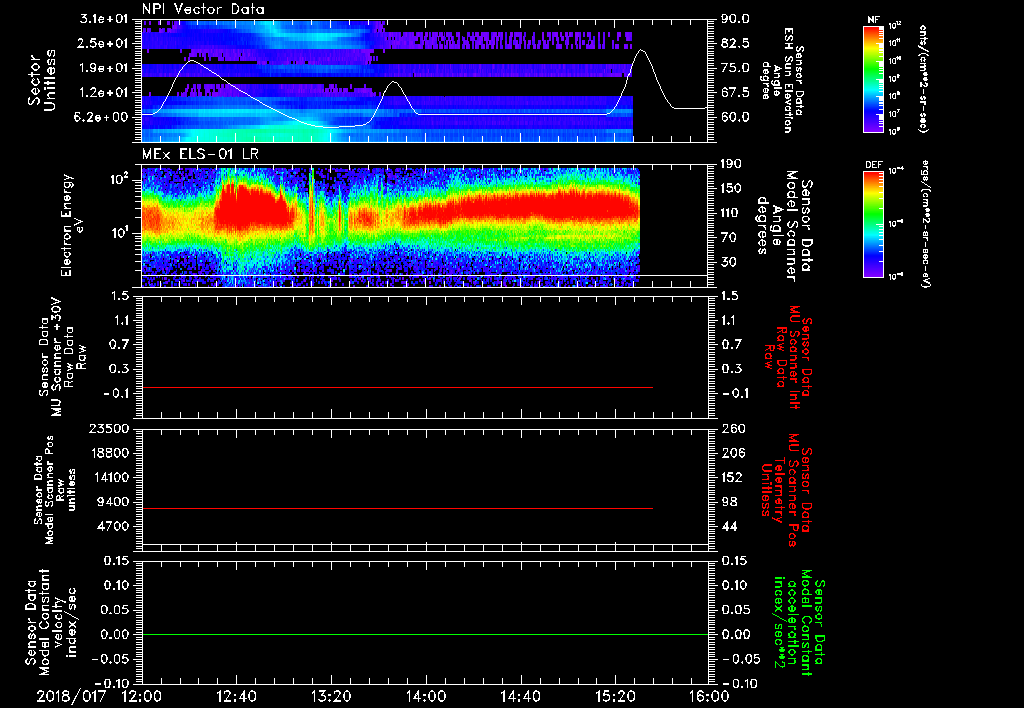The height and width of the screenshot is (708, 1024).
Task: Click the 'MEx ELS-01 LR' panel title
Action: coord(200,154)
